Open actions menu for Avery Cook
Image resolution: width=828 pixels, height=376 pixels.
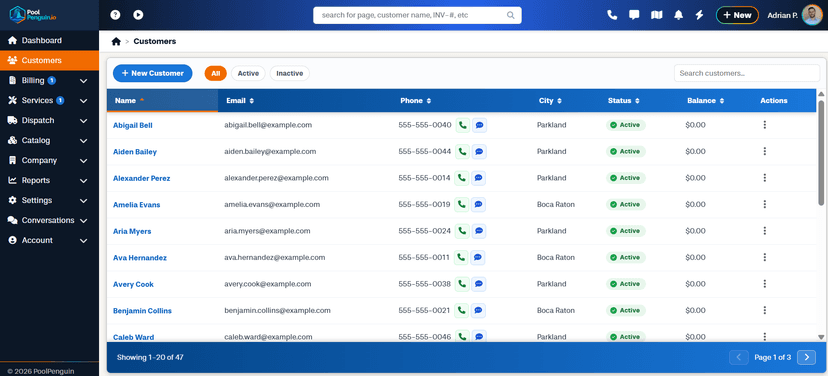(x=765, y=284)
